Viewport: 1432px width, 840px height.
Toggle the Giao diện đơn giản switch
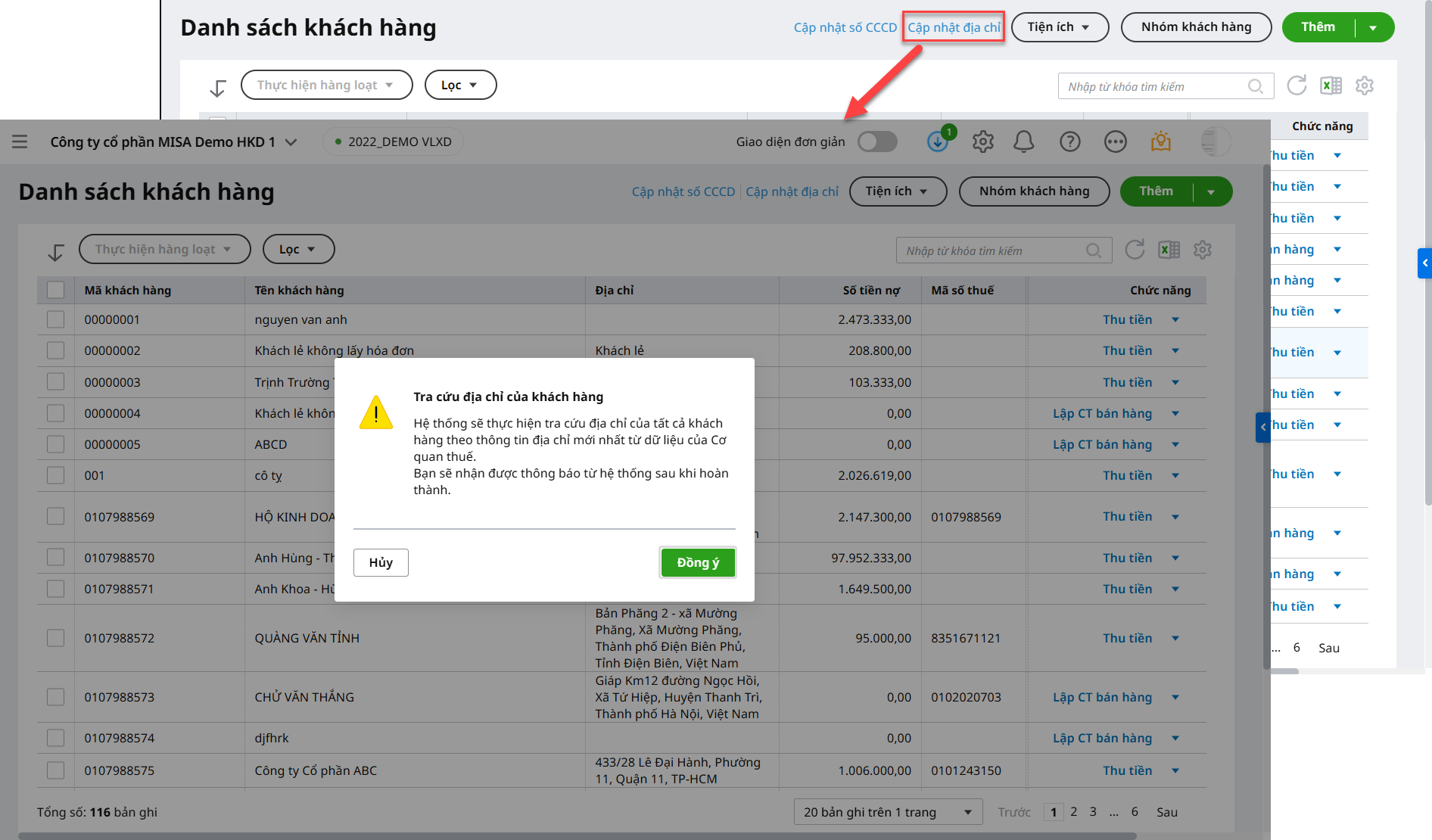point(877,142)
